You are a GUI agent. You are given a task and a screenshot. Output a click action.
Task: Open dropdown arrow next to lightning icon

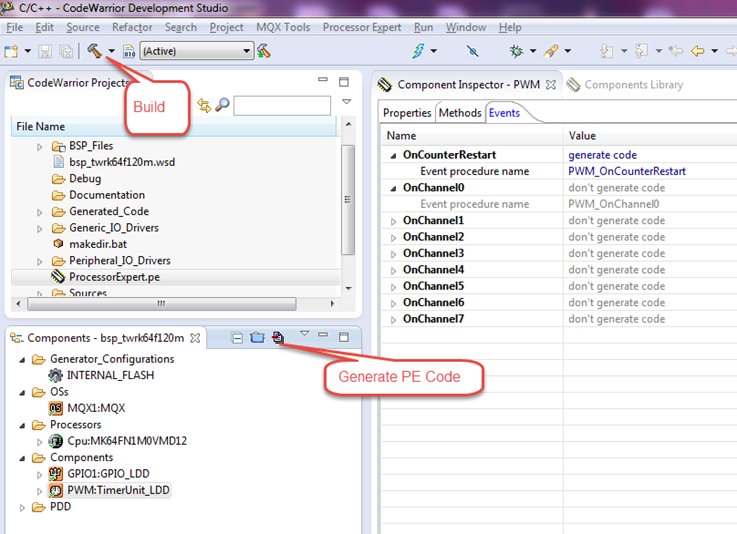[433, 51]
